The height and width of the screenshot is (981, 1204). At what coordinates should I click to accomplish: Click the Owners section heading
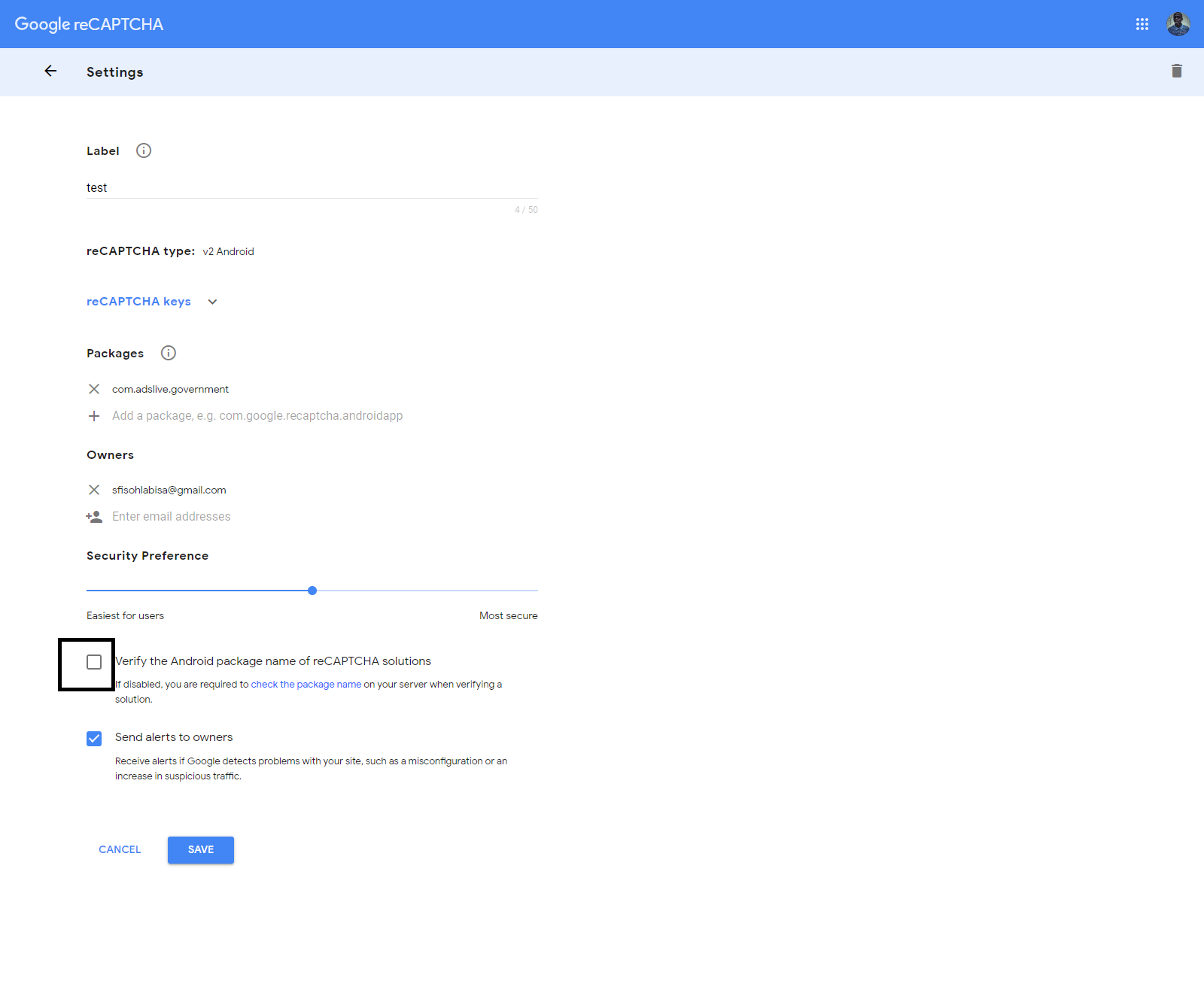(x=111, y=455)
